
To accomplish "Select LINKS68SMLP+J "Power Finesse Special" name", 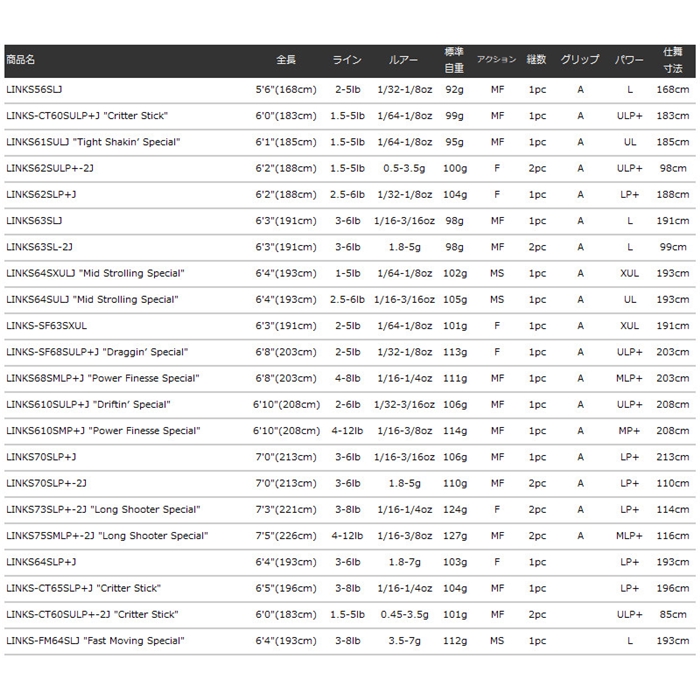I will 103,378.
